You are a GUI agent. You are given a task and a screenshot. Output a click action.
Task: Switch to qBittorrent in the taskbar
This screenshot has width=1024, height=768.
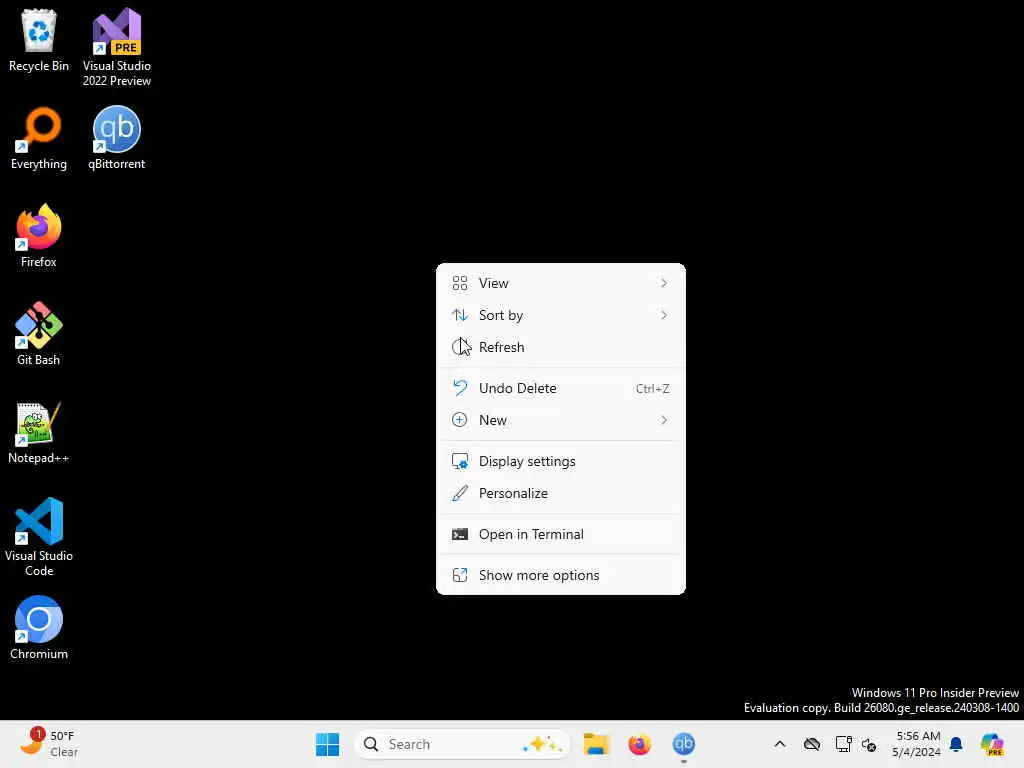coord(683,744)
